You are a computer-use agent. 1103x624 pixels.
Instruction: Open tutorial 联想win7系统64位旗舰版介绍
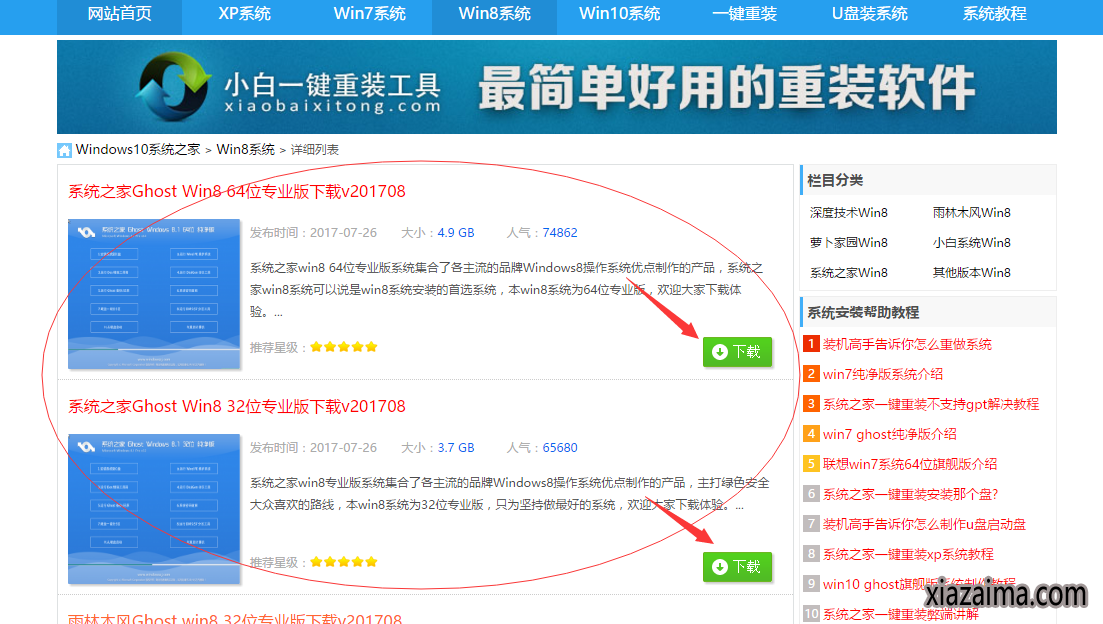tap(910, 464)
